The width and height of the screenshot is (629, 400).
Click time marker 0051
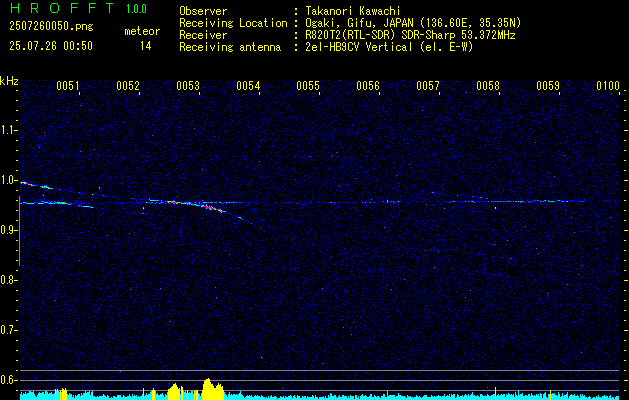pyautogui.click(x=67, y=85)
